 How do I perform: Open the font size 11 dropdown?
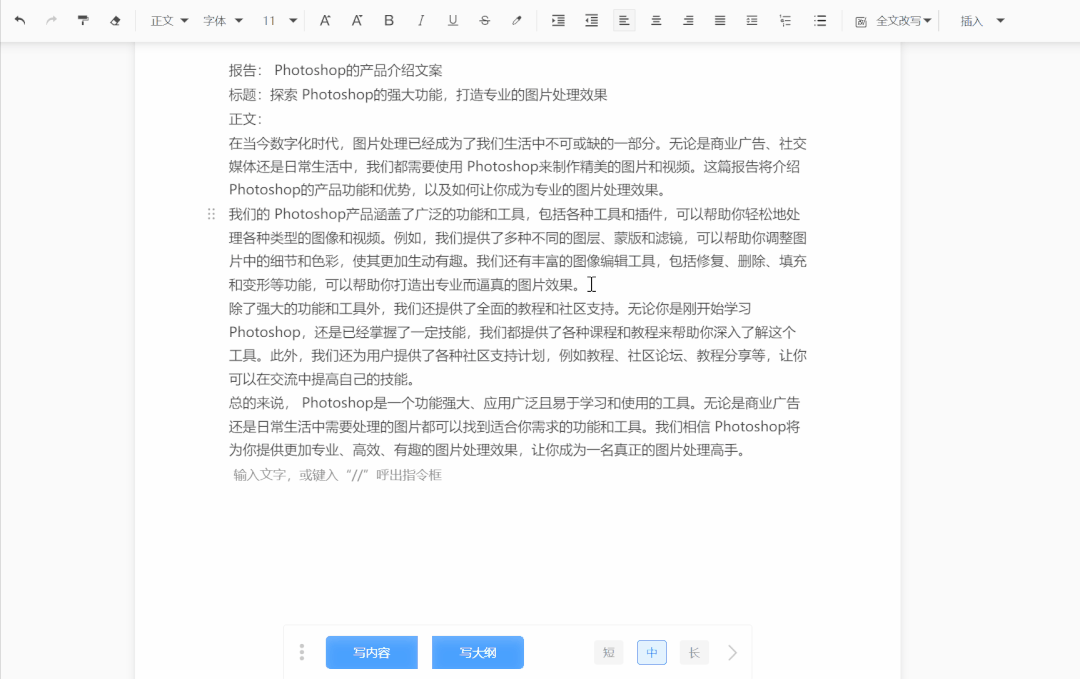coord(279,21)
